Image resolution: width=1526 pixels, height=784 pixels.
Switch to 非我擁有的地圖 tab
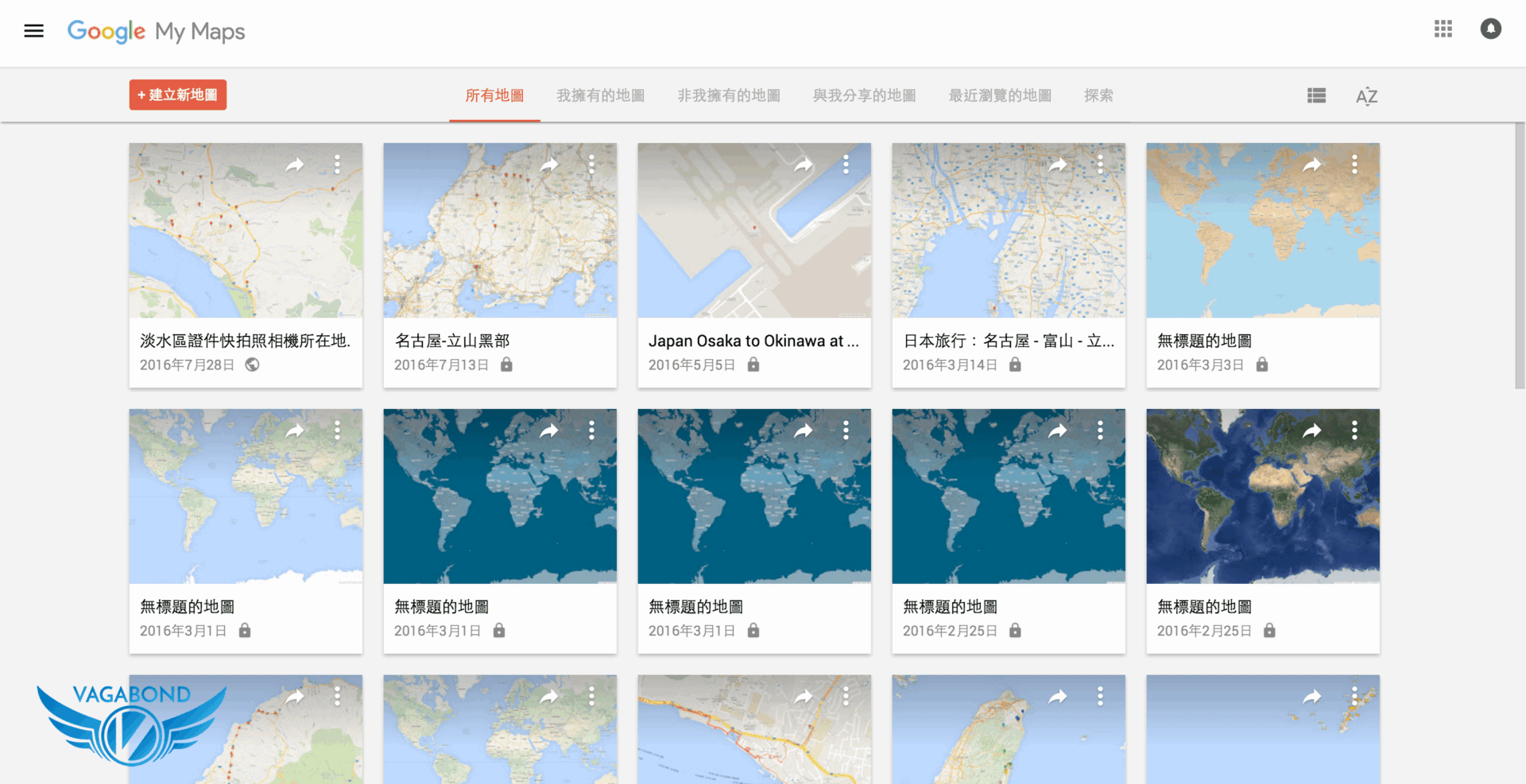tap(729, 95)
